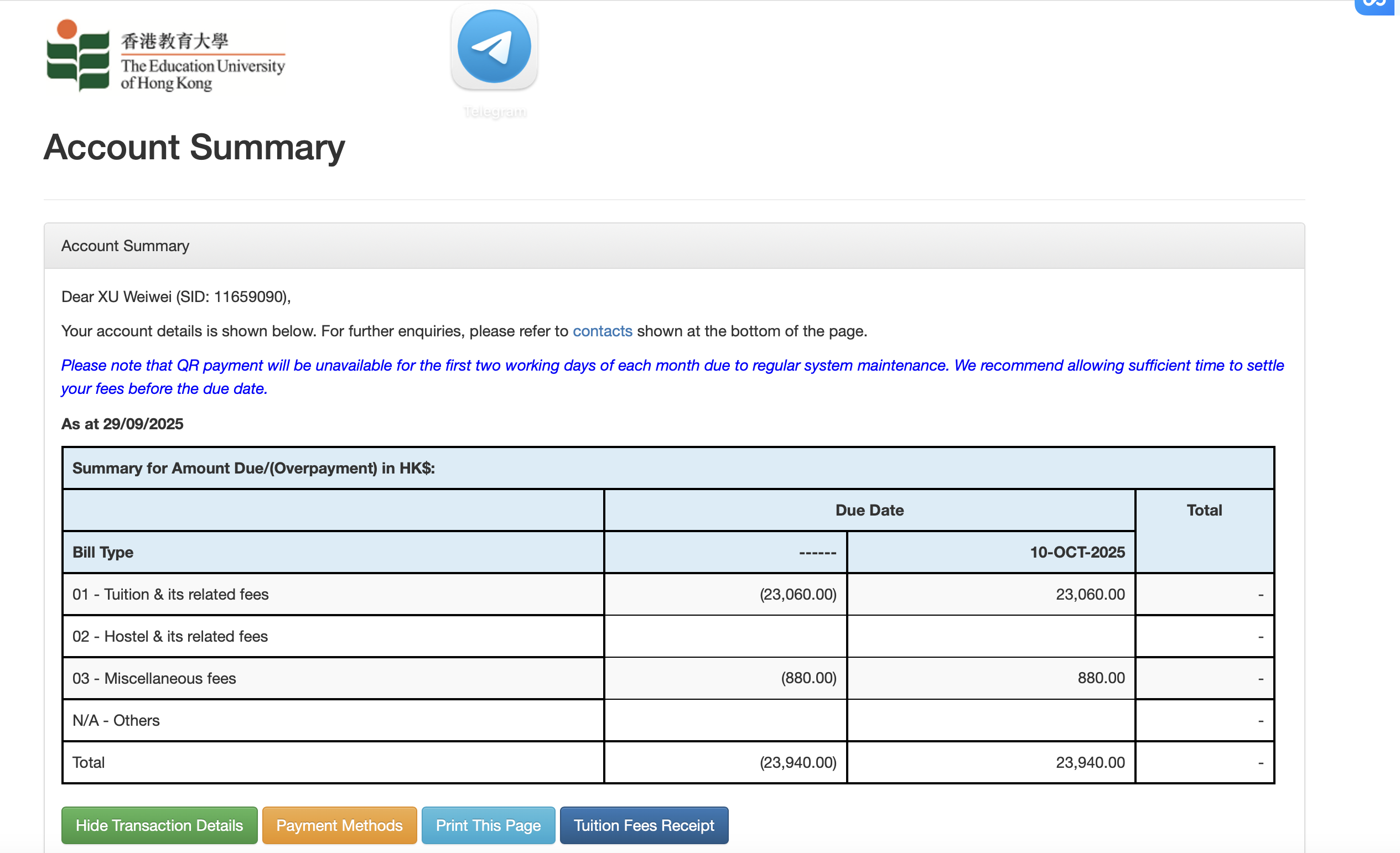The width and height of the screenshot is (1400, 853).
Task: Click the Account Summary page heading
Action: tap(194, 147)
